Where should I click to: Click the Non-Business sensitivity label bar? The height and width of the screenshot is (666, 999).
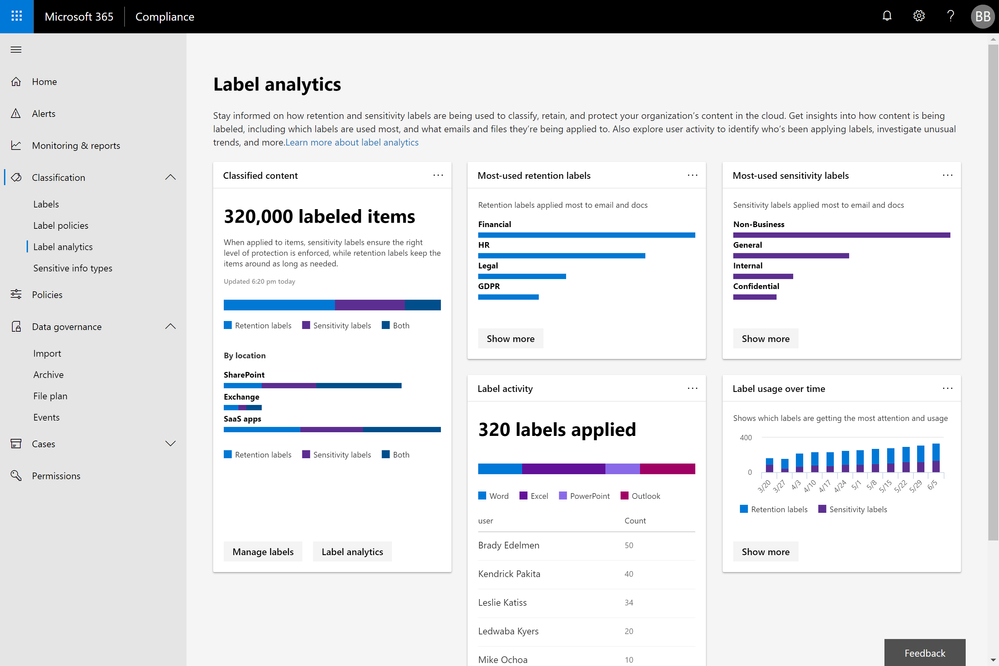click(x=841, y=235)
